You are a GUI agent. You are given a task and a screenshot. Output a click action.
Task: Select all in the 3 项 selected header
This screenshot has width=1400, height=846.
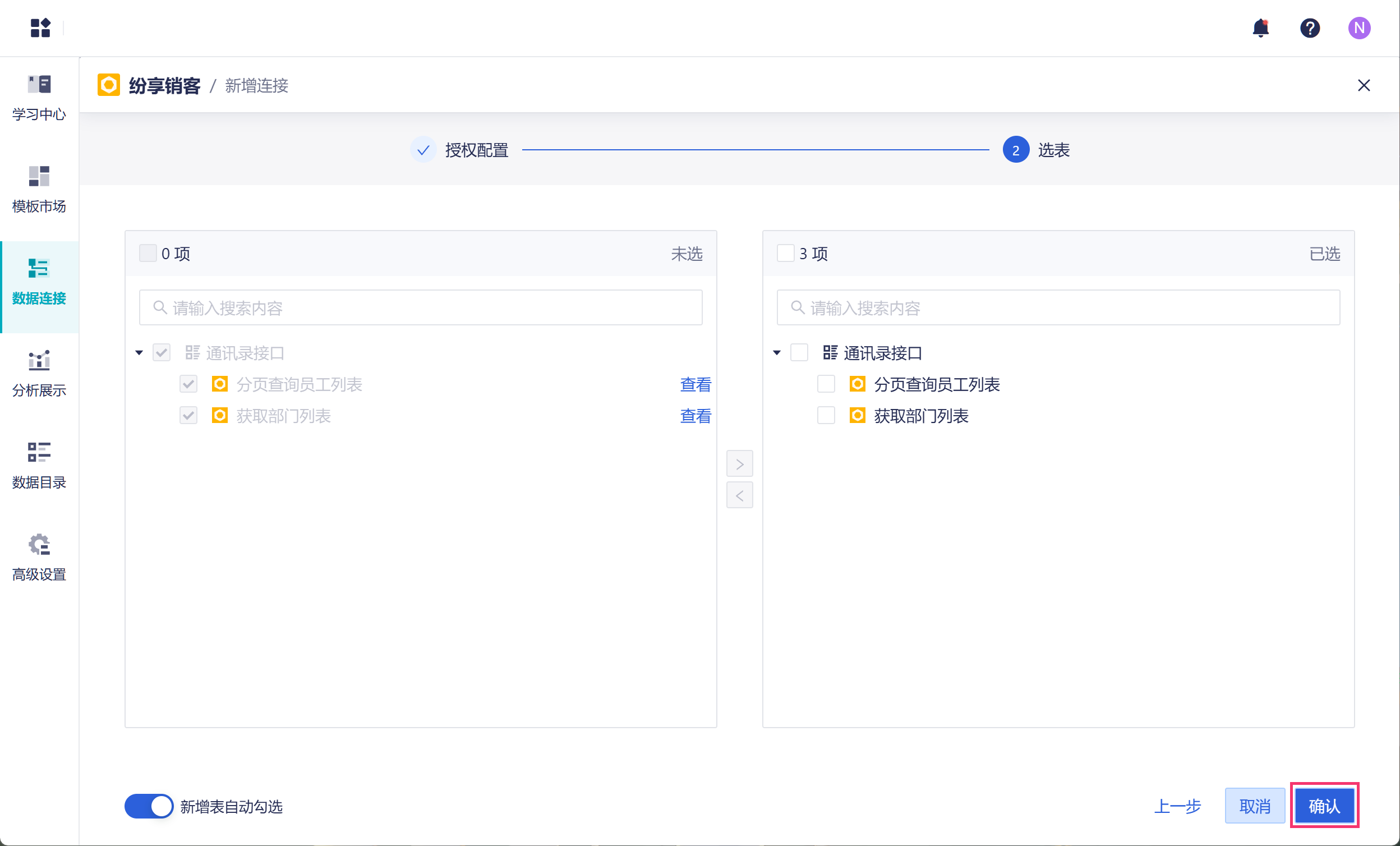coord(785,253)
